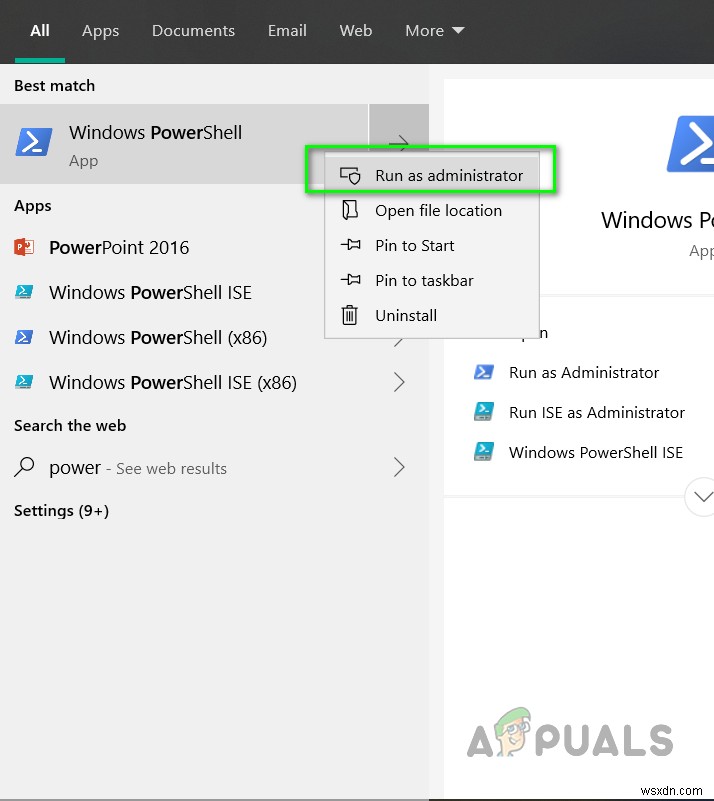Expand preview actions with the round chevron
This screenshot has width=714, height=801.
tap(703, 497)
